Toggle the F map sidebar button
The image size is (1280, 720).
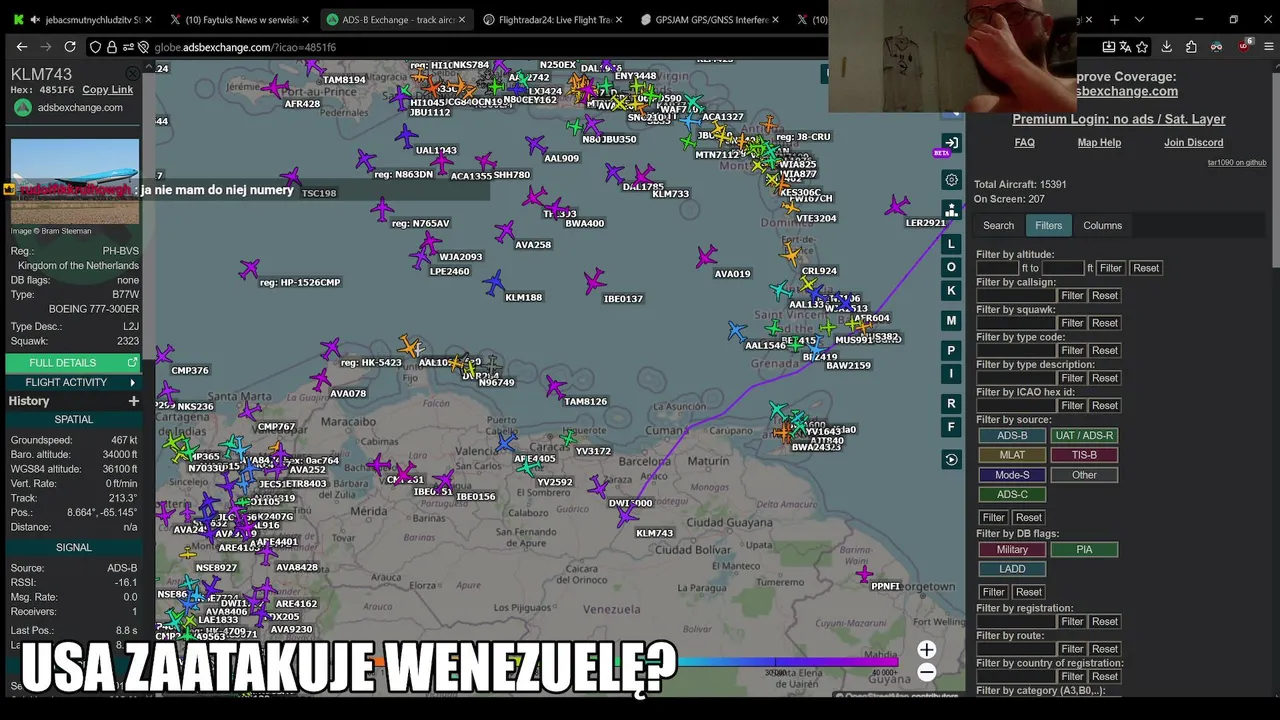(x=951, y=427)
